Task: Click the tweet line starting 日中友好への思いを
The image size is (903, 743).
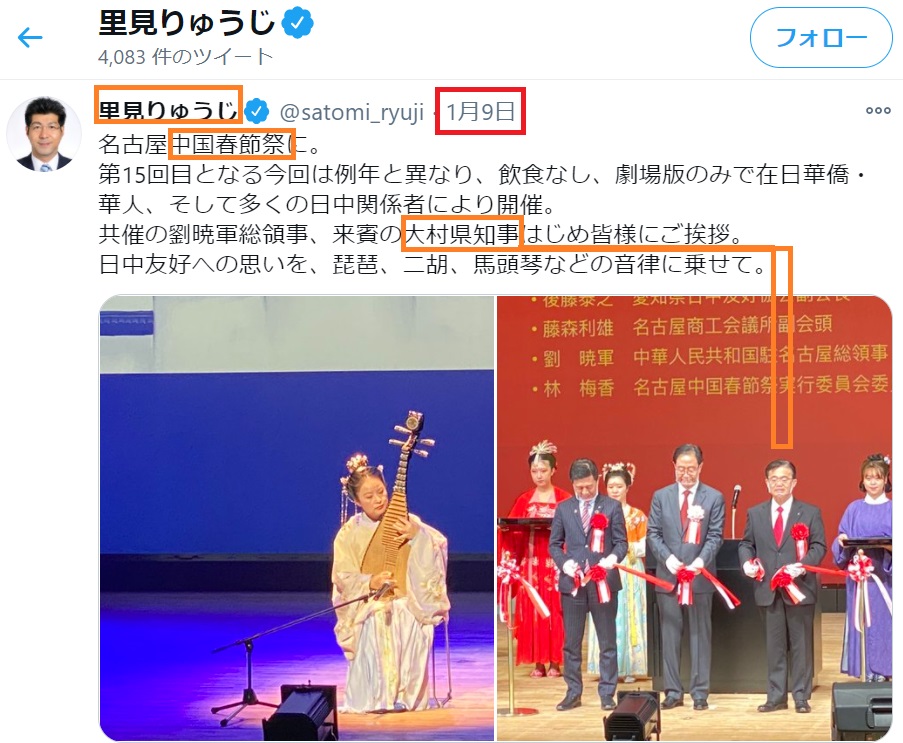Action: click(x=433, y=264)
